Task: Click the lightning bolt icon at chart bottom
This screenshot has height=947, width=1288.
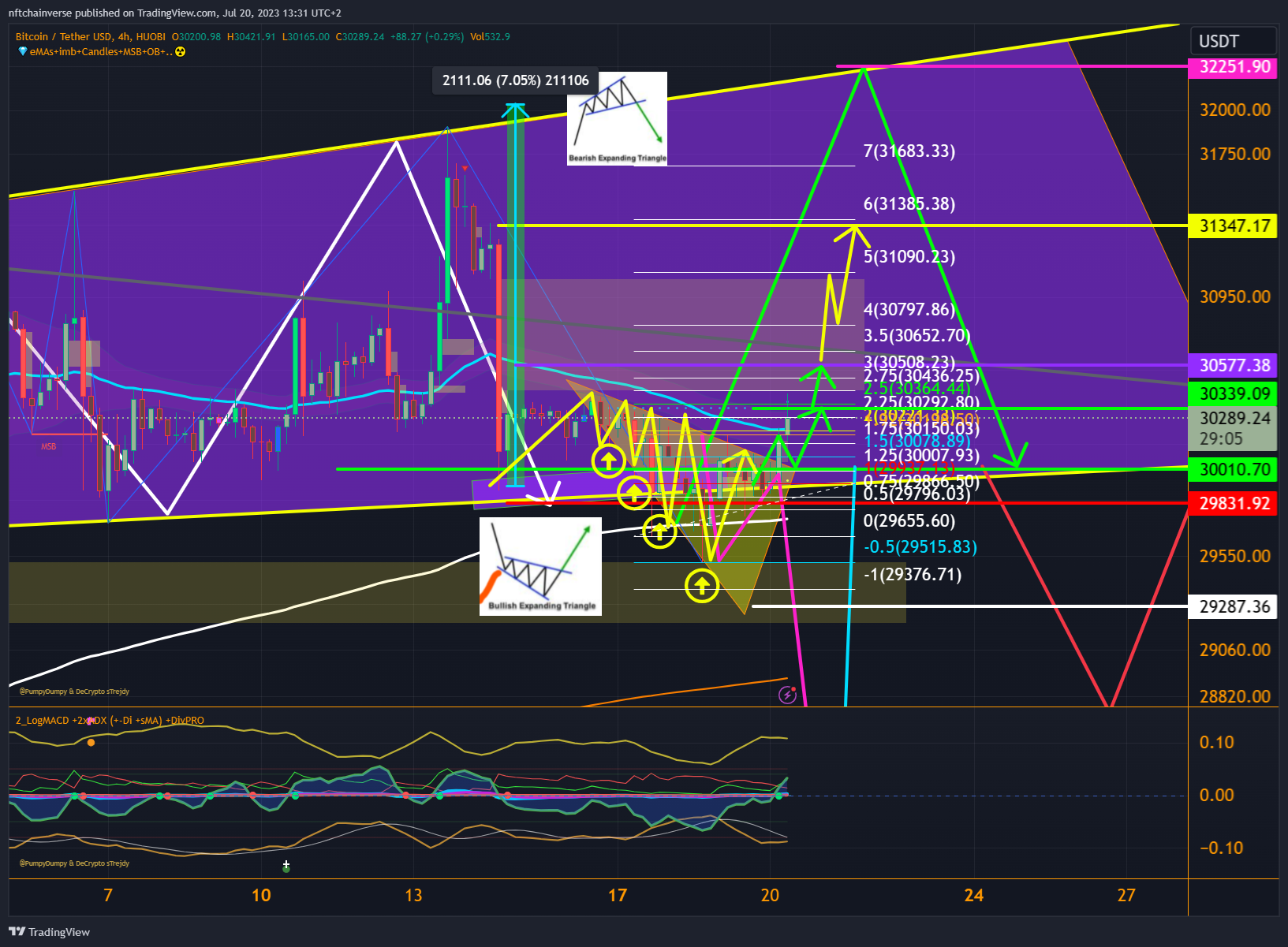Action: click(787, 695)
